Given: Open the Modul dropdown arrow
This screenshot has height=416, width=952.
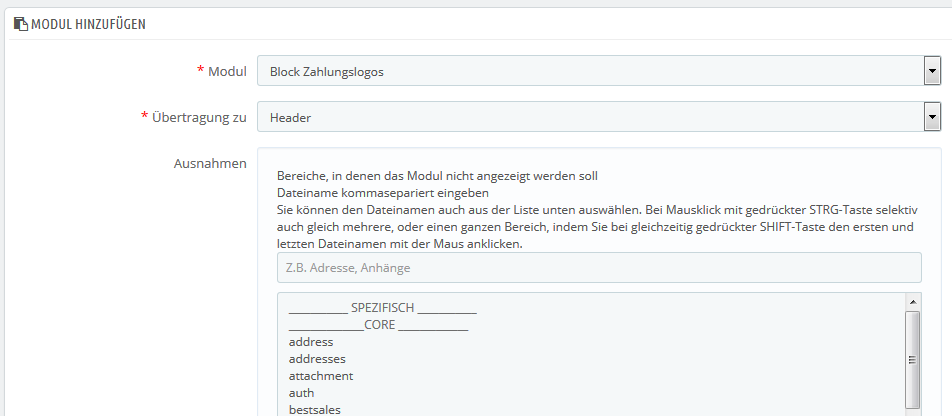Looking at the screenshot, I should [x=932, y=72].
